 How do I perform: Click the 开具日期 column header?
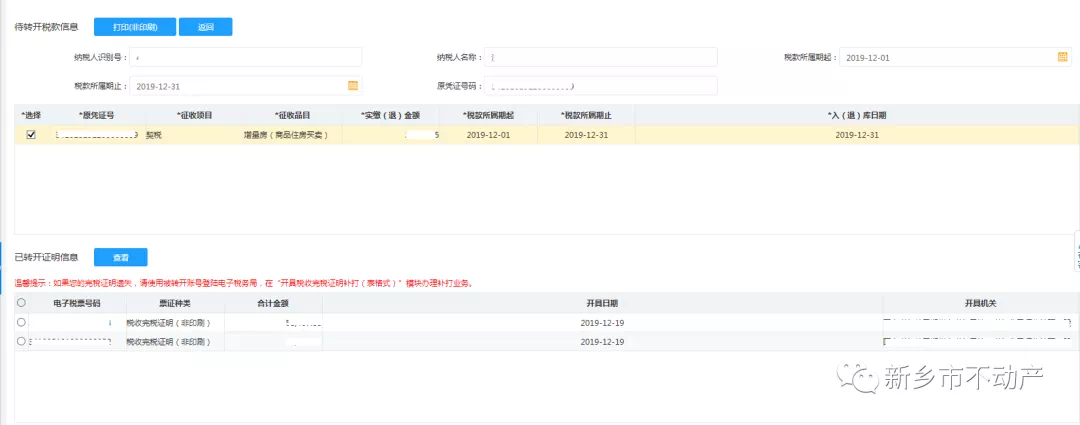coord(602,302)
